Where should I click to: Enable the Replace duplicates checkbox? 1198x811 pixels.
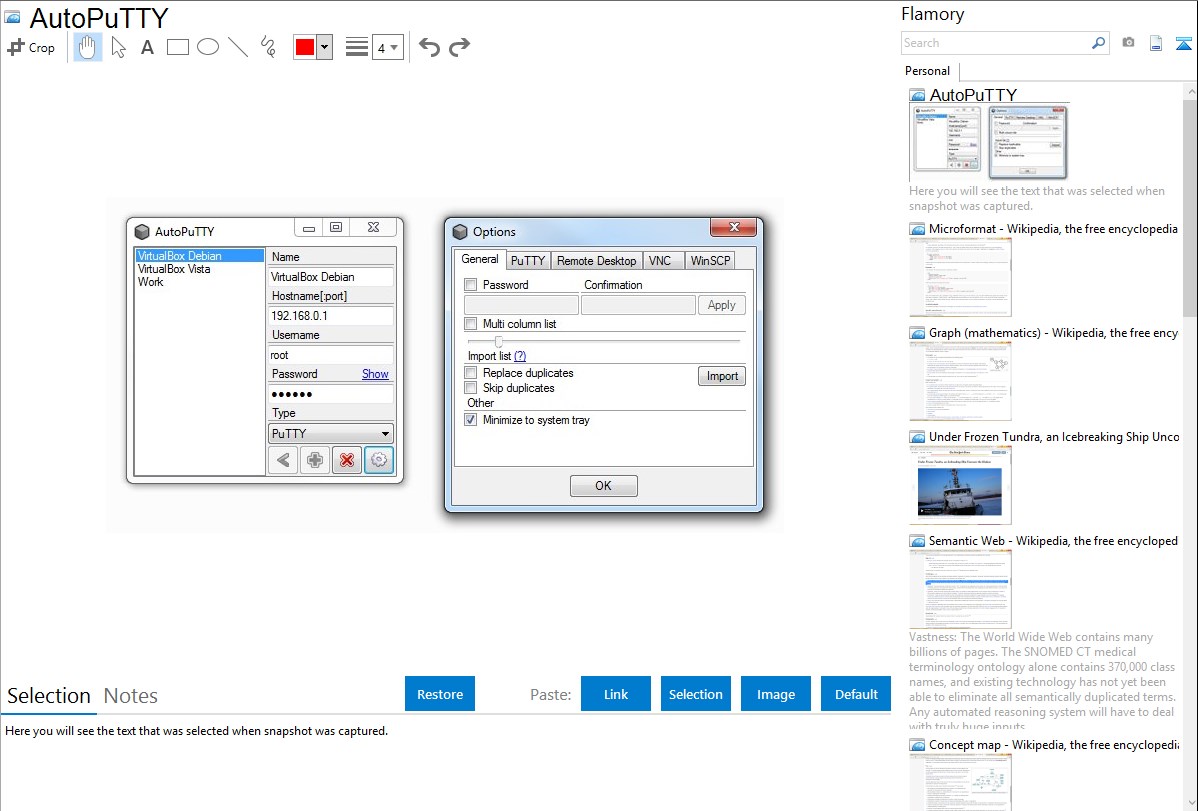click(x=471, y=373)
